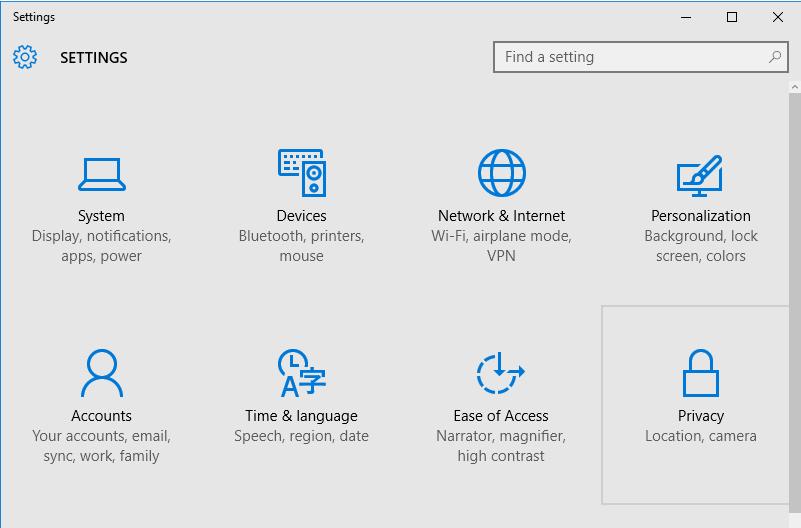The image size is (801, 528).
Task: Open the Network & Internet globe icon
Action: tap(502, 173)
